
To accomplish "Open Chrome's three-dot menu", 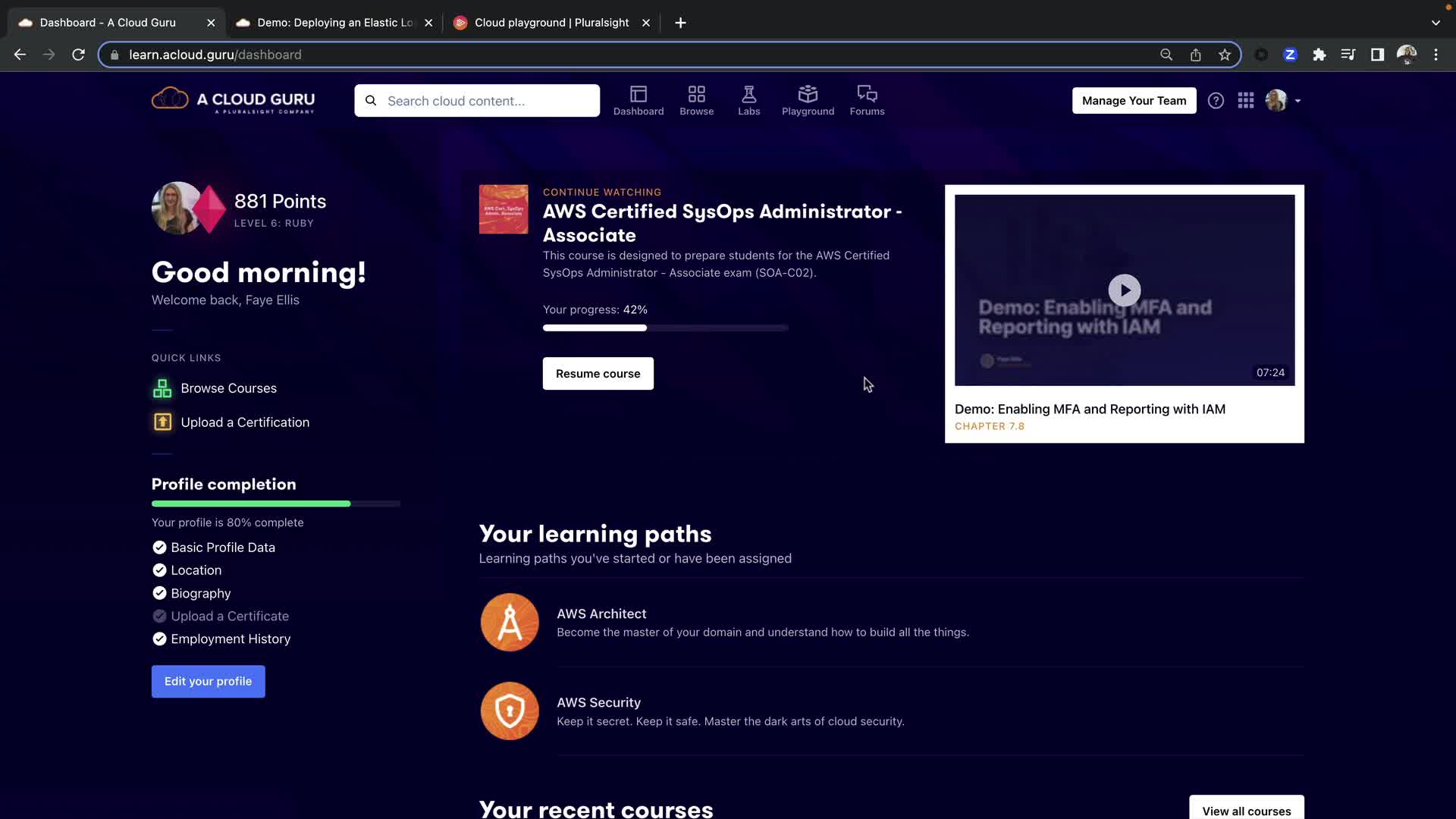I will point(1435,55).
